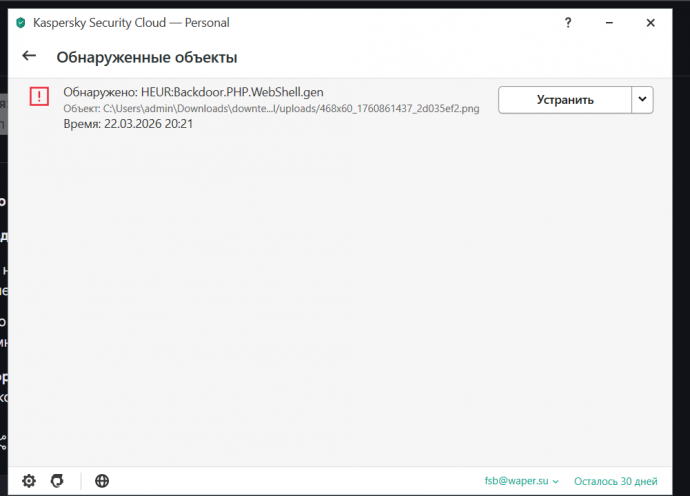
Task: Open settings via the gear icon
Action: pyautogui.click(x=29, y=481)
